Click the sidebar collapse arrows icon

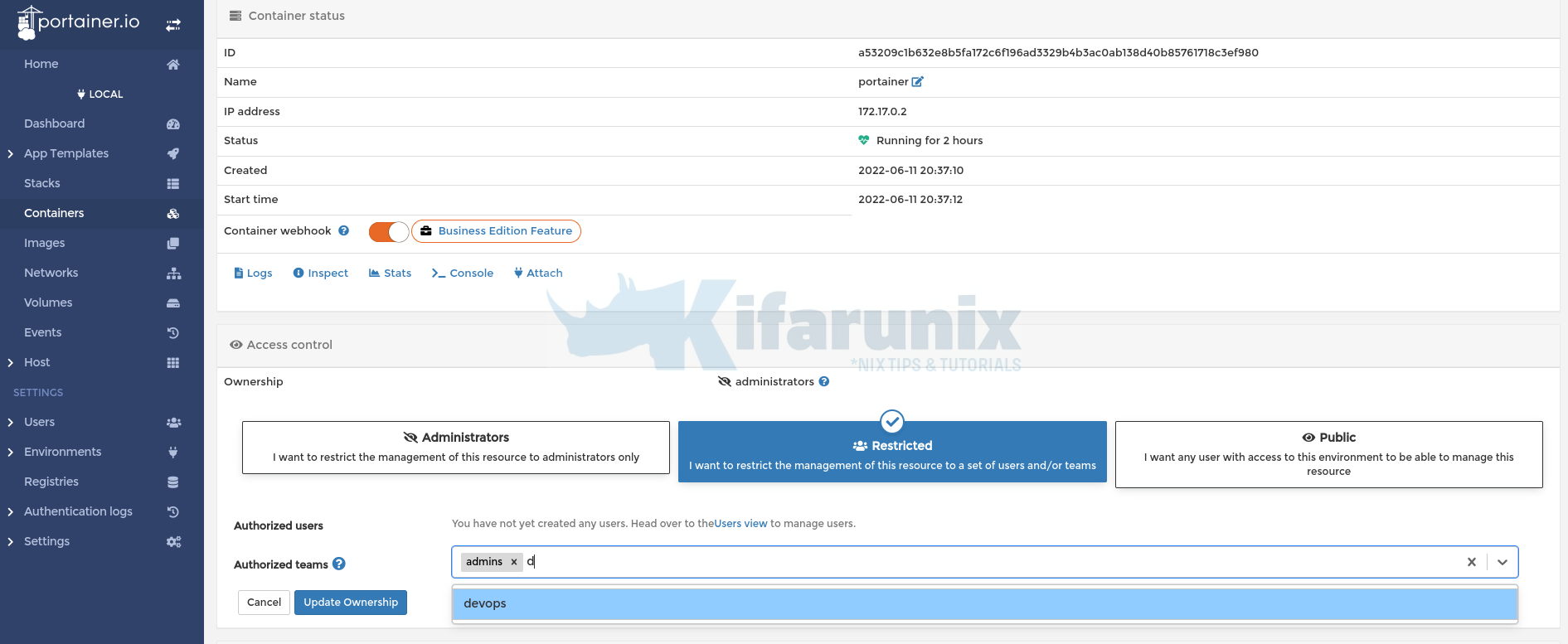tap(173, 26)
